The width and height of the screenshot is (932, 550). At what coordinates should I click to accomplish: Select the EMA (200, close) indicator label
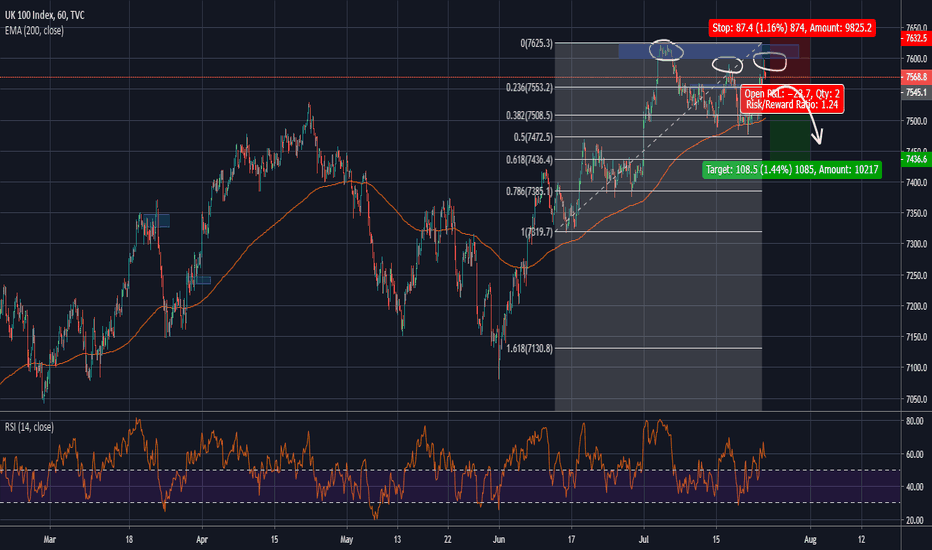pyautogui.click(x=34, y=30)
